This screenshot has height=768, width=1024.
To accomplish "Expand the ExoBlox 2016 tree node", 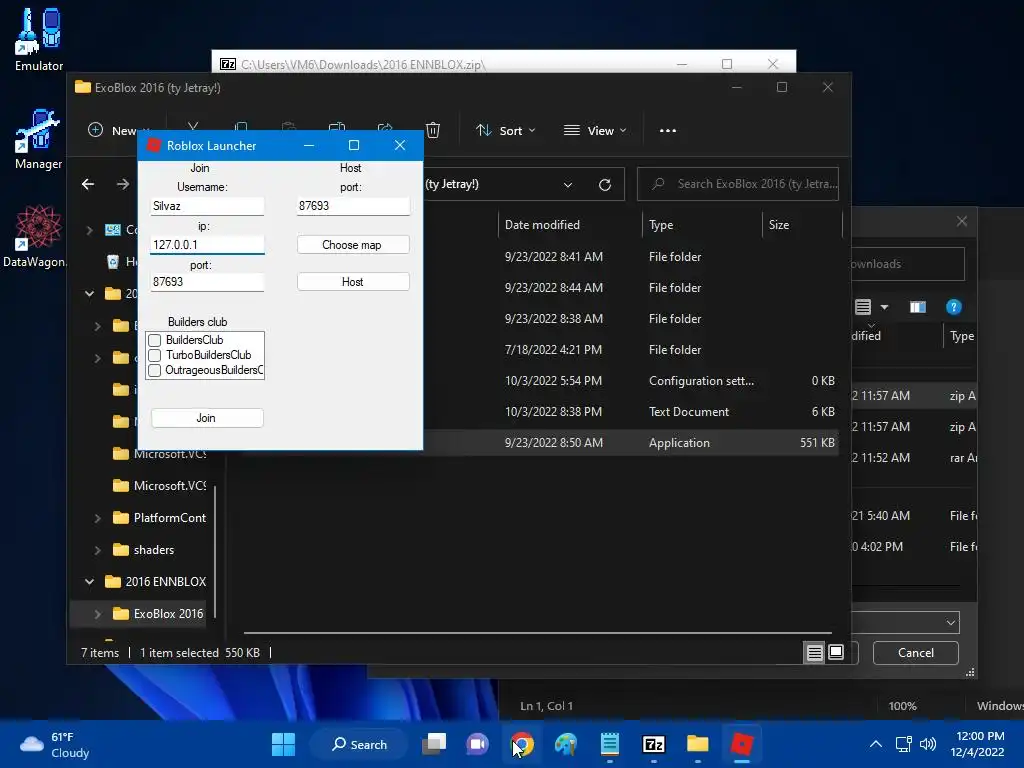I will (x=97, y=614).
